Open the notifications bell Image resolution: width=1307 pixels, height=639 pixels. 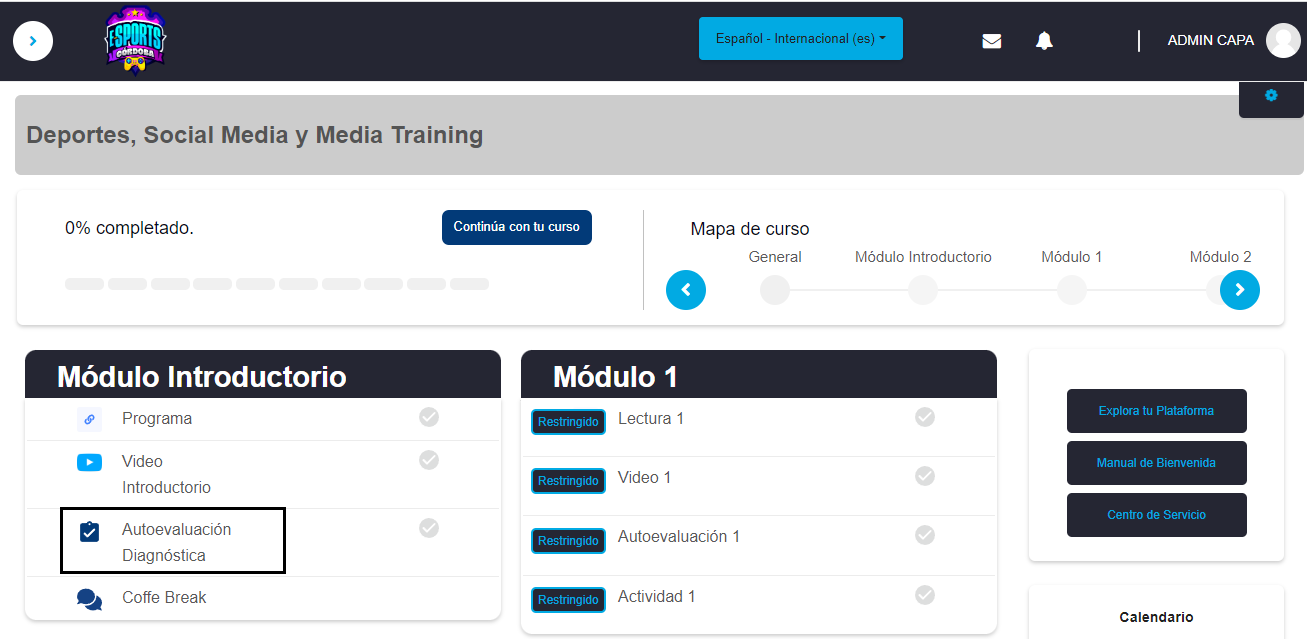point(1044,41)
